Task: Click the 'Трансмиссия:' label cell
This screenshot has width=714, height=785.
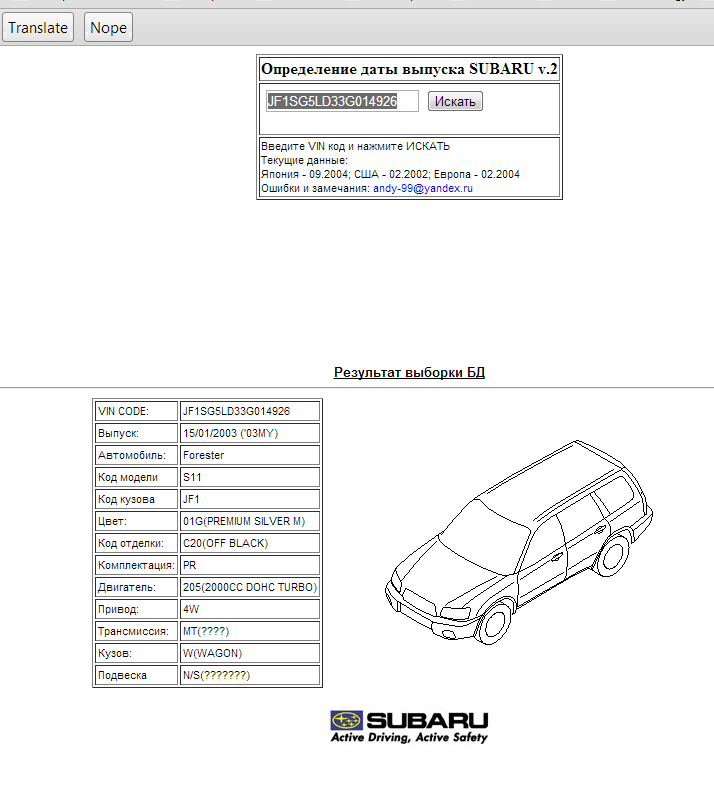Action: click(x=137, y=631)
